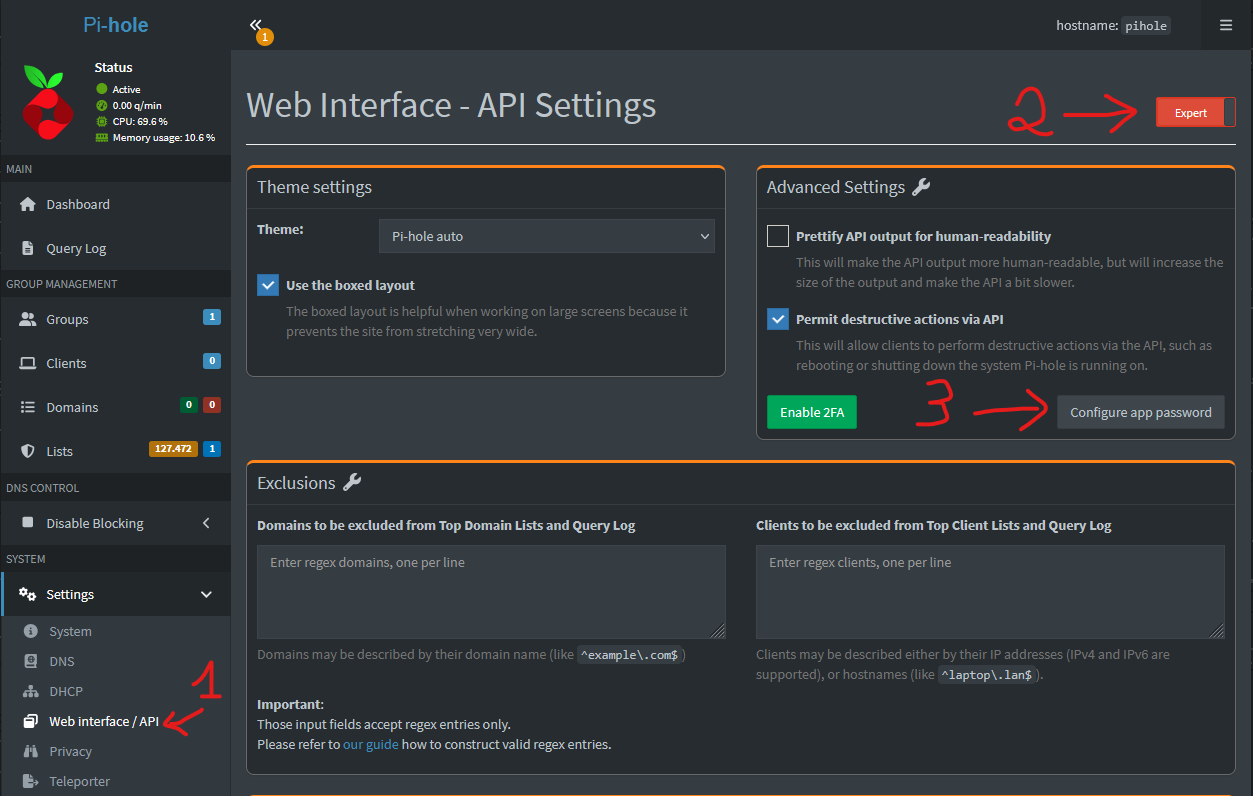Click Configure app password button
1253x796 pixels.
pyautogui.click(x=1140, y=412)
